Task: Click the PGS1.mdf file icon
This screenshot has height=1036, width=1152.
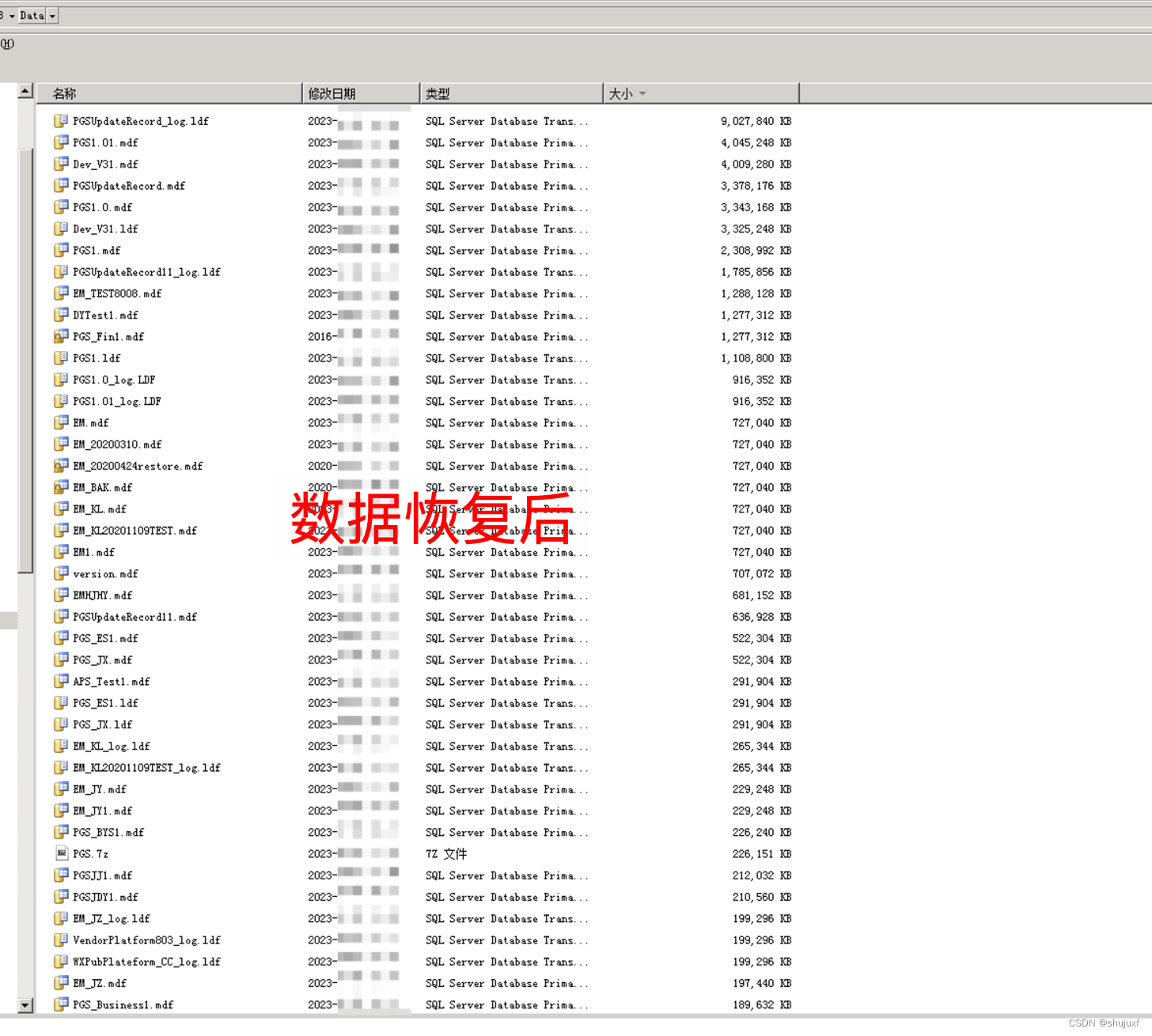Action: point(61,250)
